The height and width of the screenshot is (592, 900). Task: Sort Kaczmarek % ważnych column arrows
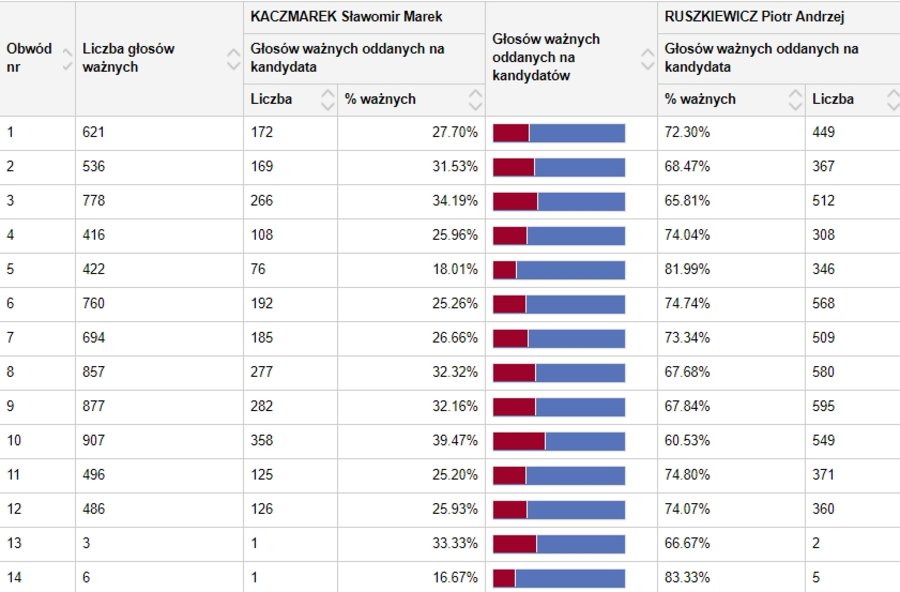point(475,99)
